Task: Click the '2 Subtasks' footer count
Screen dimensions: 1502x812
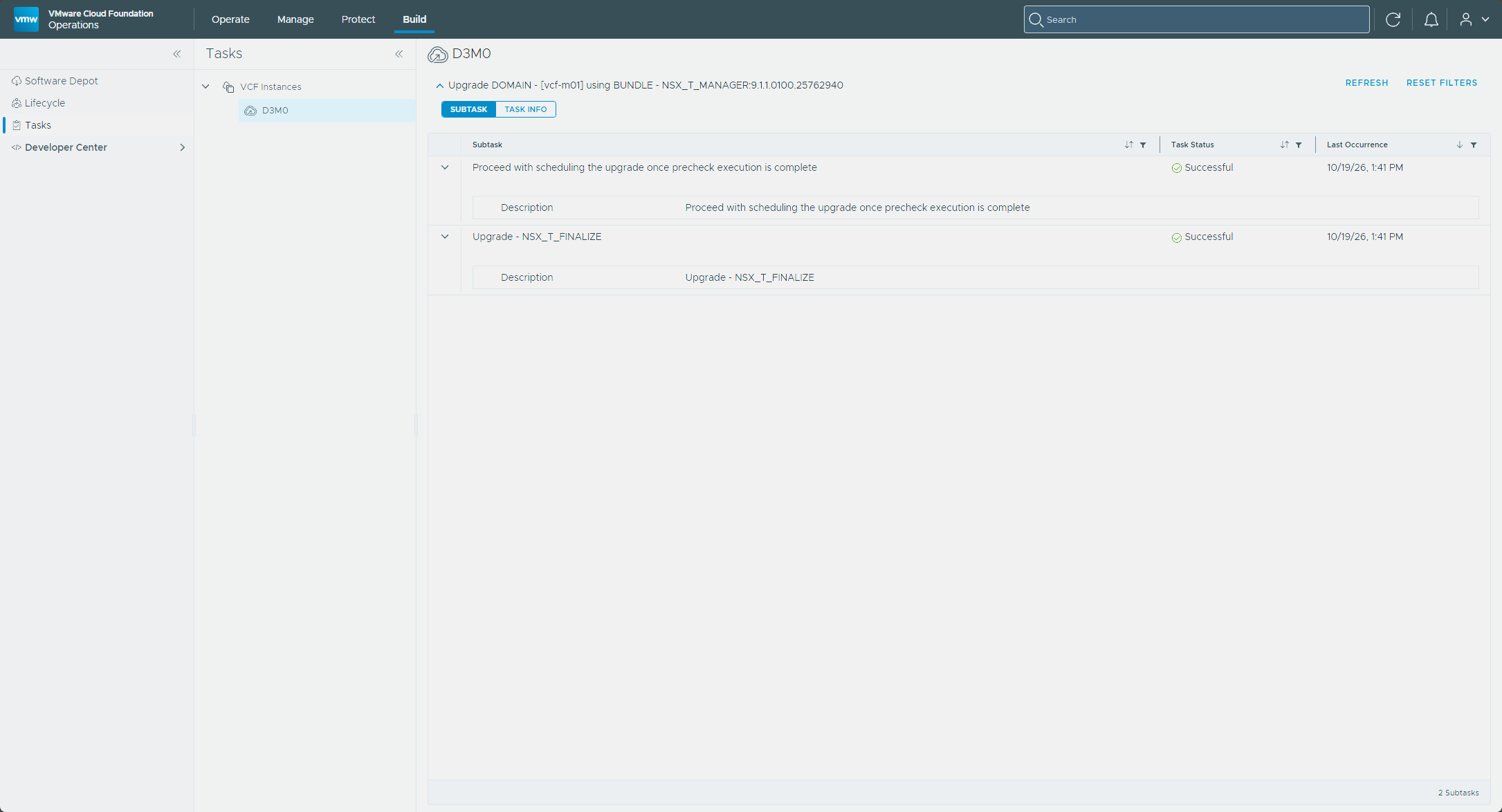Action: pos(1458,793)
